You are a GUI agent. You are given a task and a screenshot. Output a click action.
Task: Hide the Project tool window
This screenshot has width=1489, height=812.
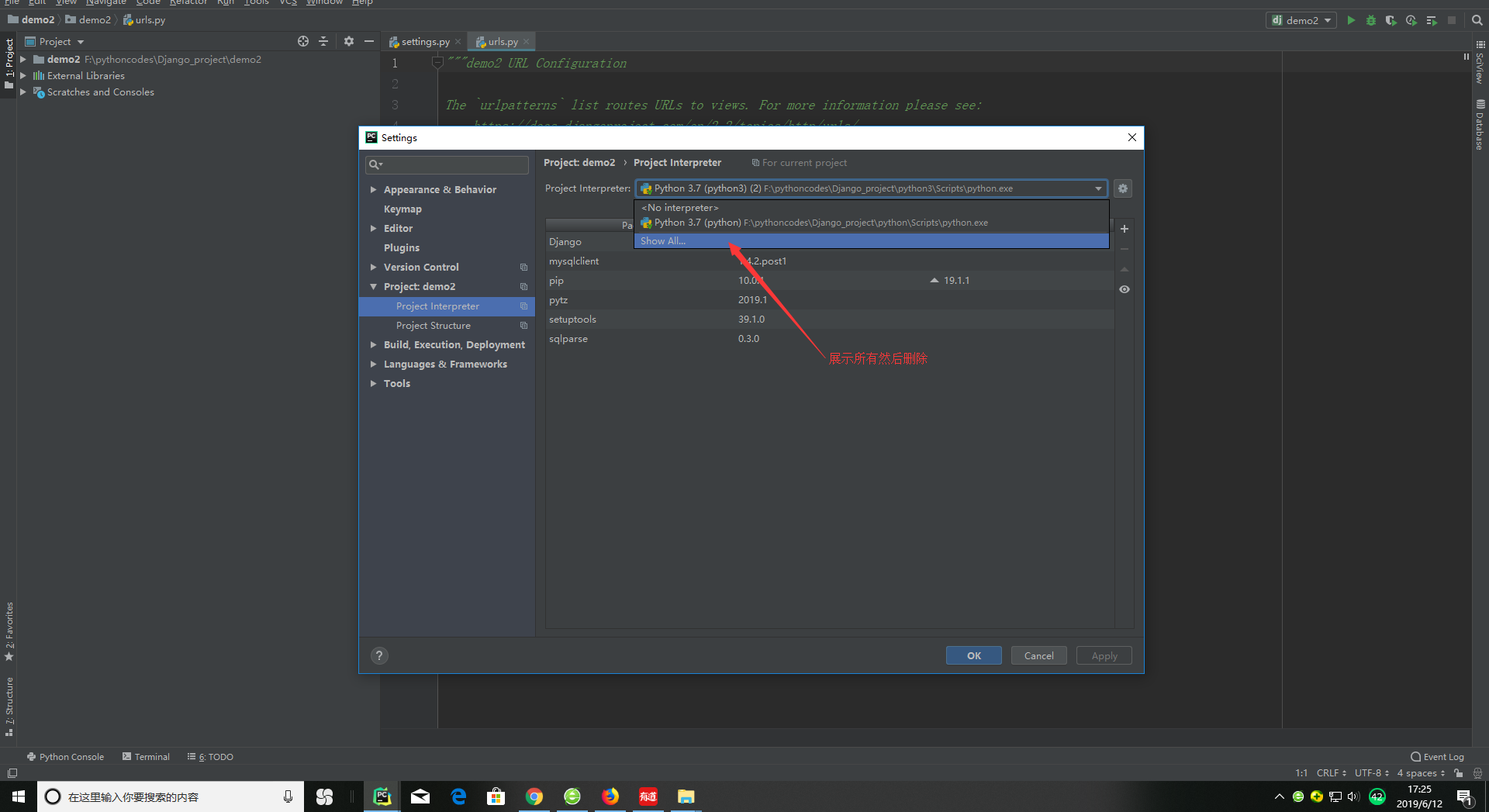[x=369, y=41]
